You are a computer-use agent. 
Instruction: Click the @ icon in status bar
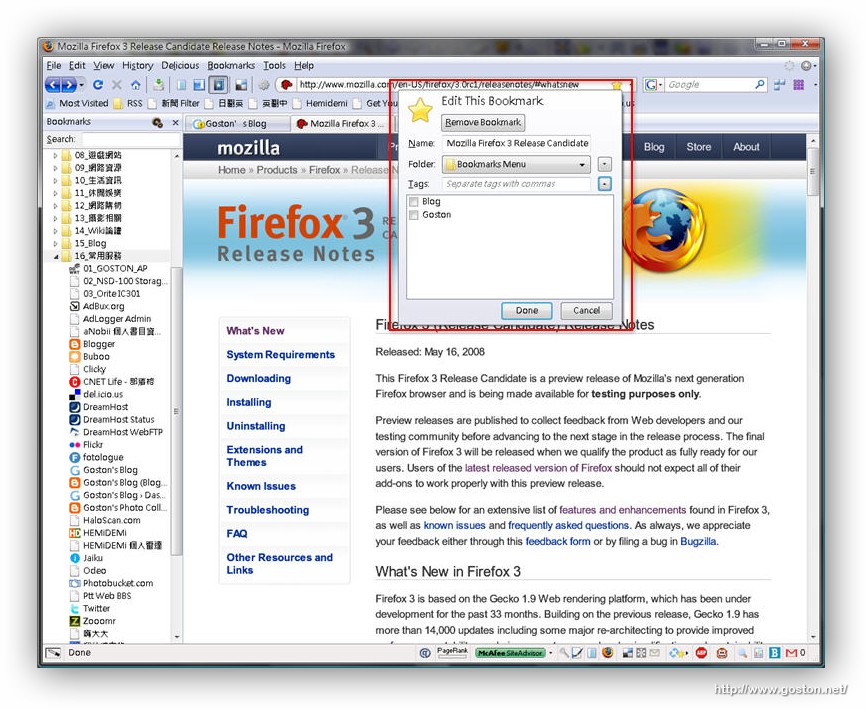[424, 653]
